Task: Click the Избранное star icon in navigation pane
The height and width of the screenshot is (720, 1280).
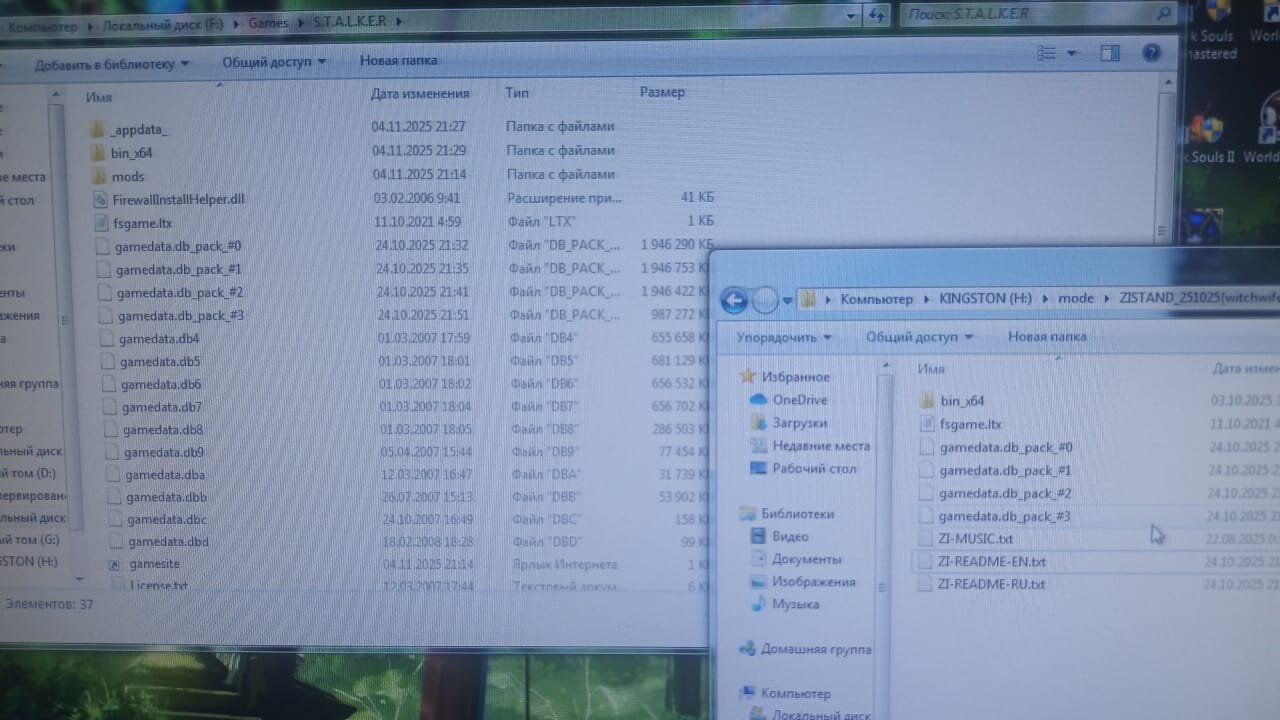Action: click(x=747, y=376)
